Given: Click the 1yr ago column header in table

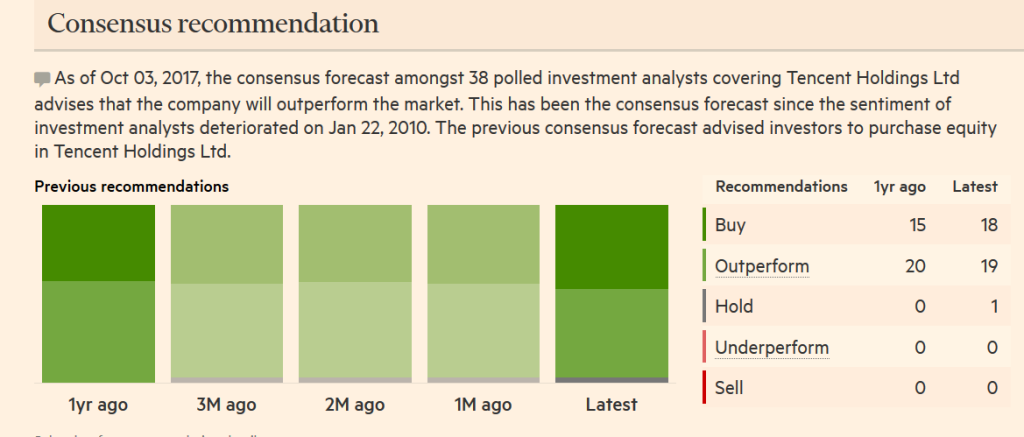Looking at the screenshot, I should (x=900, y=187).
